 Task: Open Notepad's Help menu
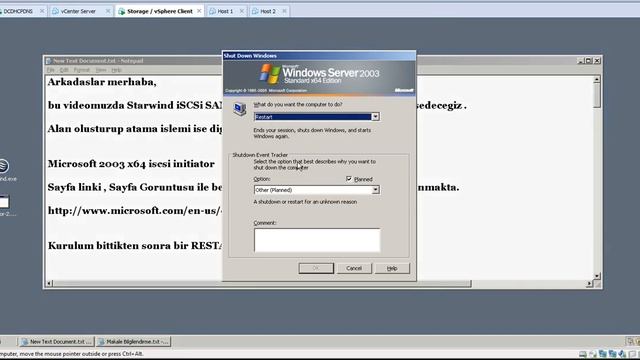(x=116, y=70)
